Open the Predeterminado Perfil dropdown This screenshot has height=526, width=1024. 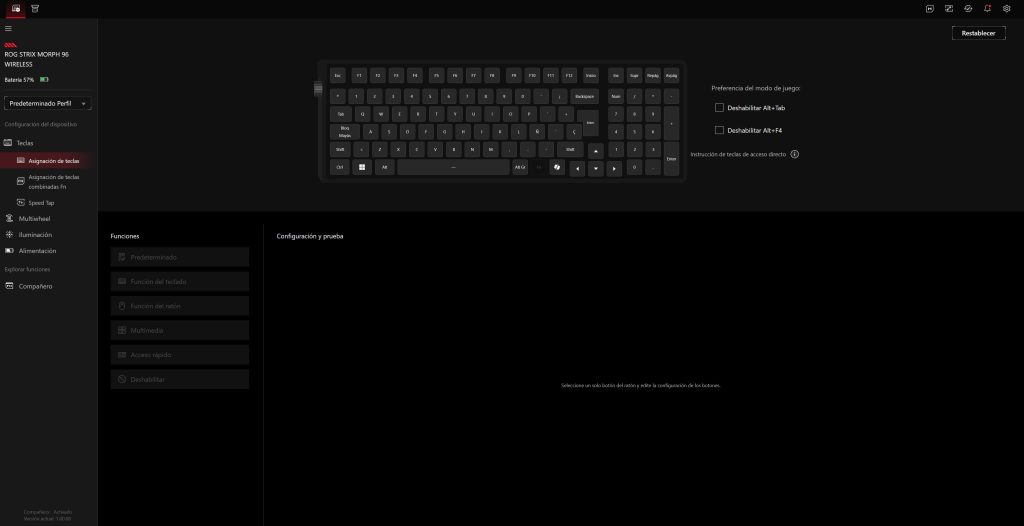tap(48, 103)
